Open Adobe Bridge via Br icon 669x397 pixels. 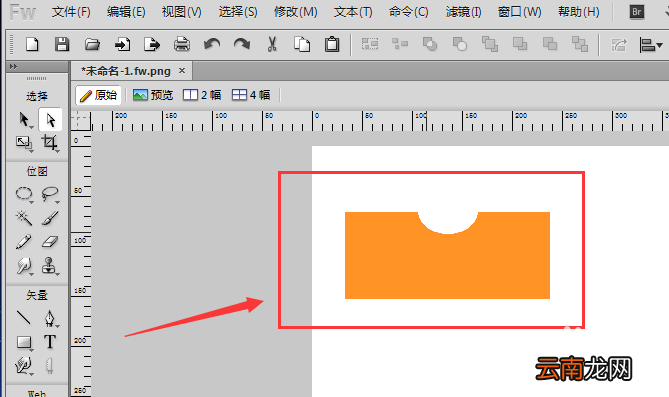(636, 12)
